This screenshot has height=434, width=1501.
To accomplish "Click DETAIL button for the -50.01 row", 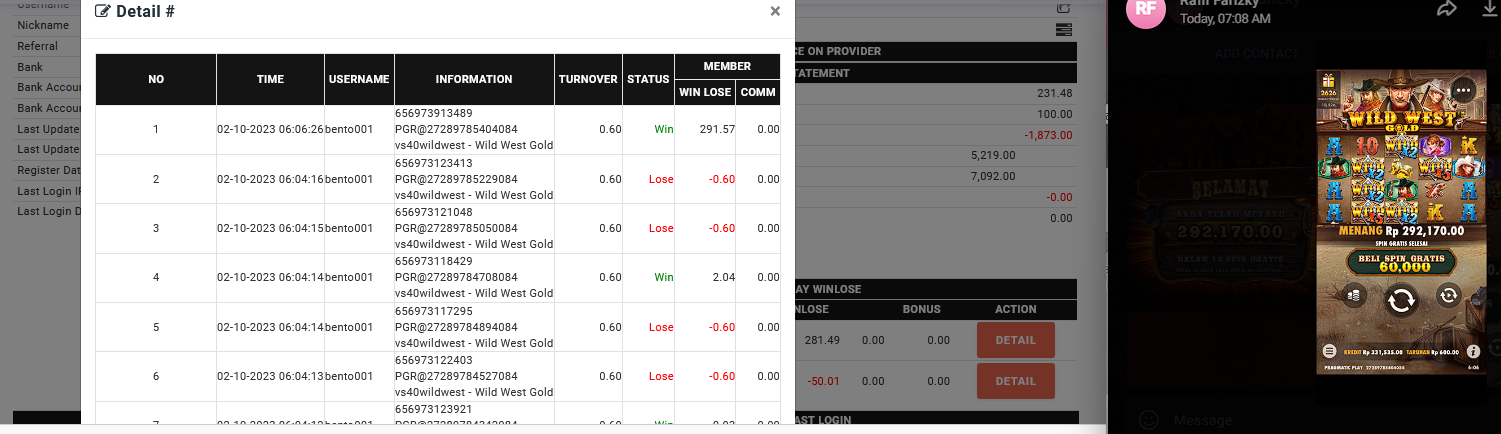I will (x=1015, y=381).
